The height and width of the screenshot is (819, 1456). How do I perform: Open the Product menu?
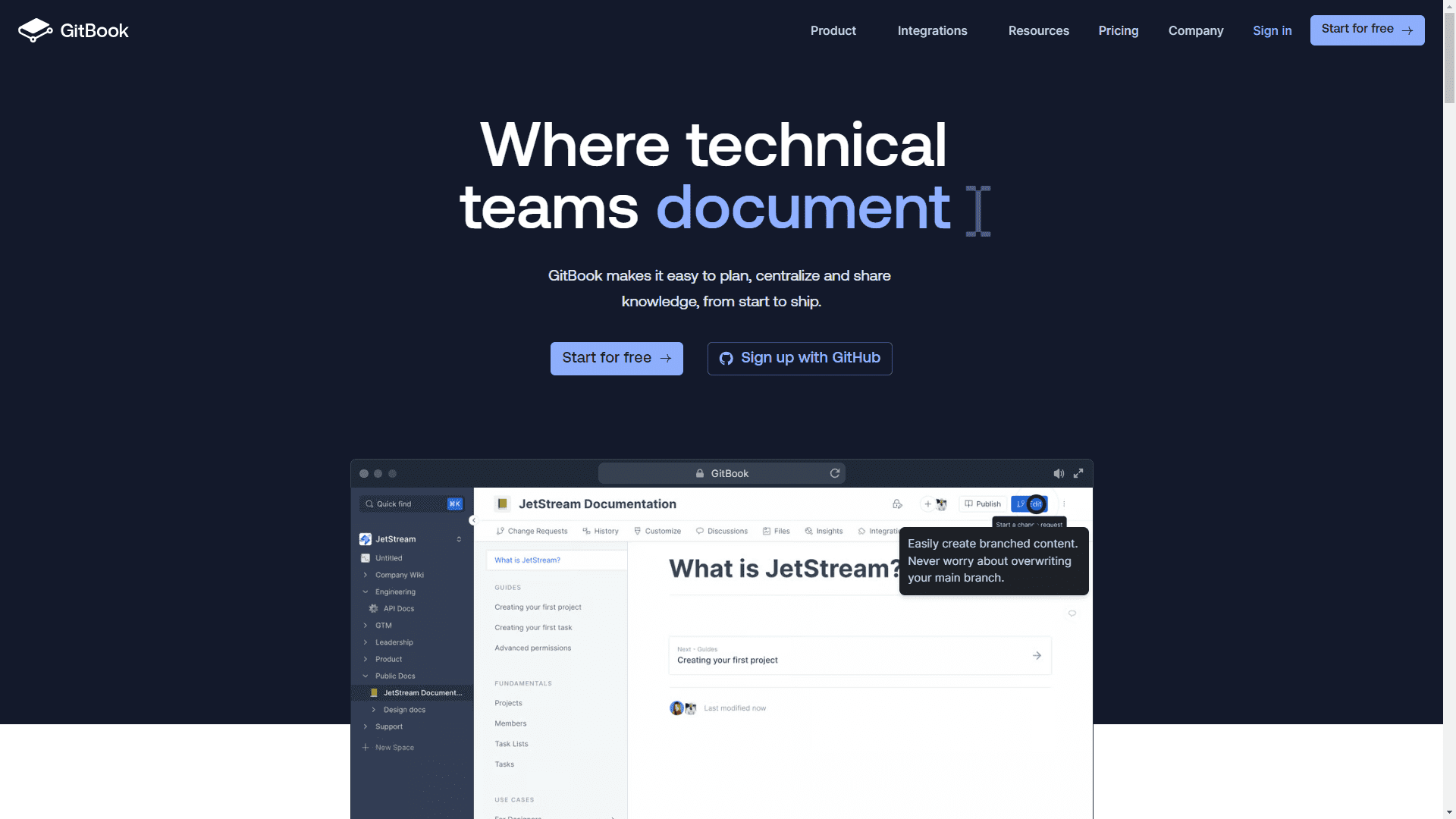[x=833, y=30]
